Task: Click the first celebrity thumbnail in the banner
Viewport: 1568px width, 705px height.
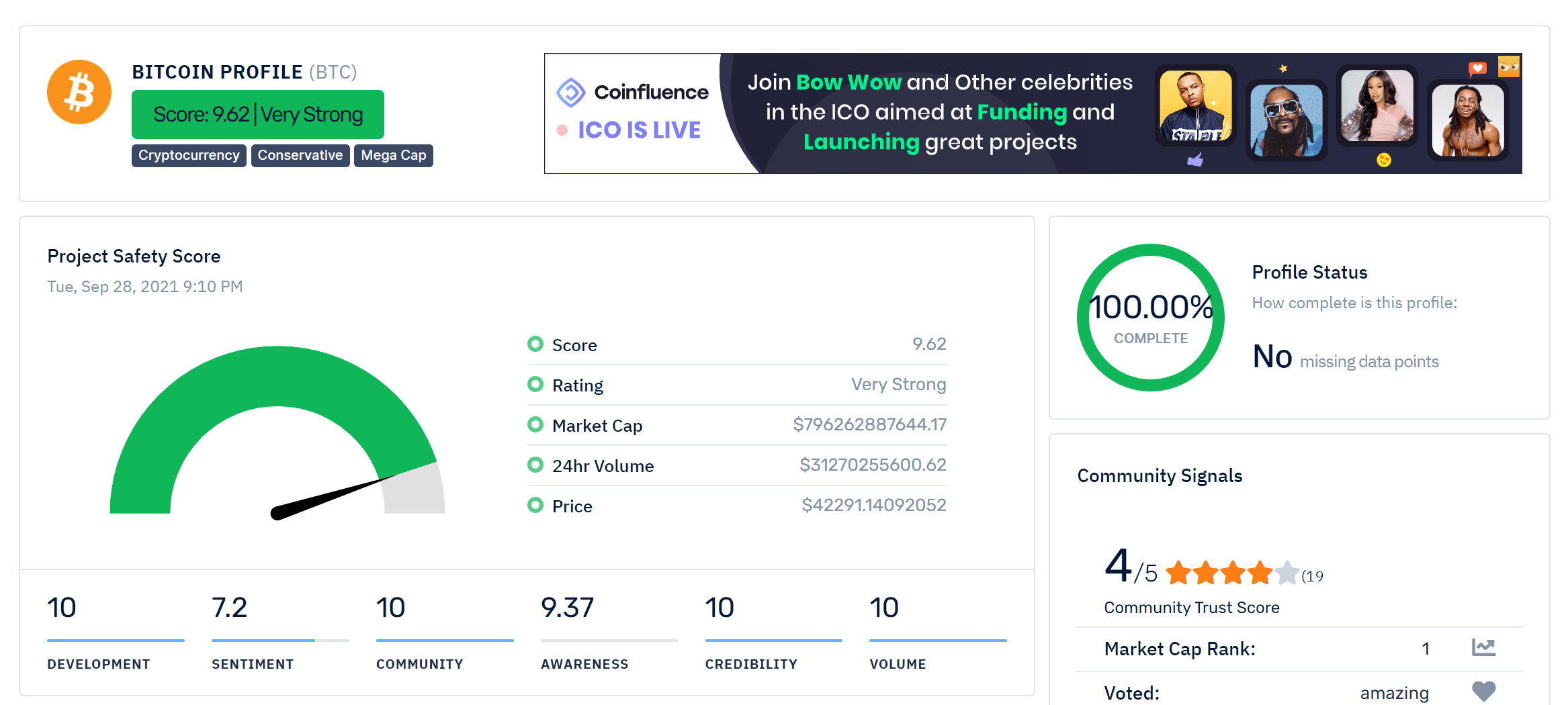Action: (1196, 106)
